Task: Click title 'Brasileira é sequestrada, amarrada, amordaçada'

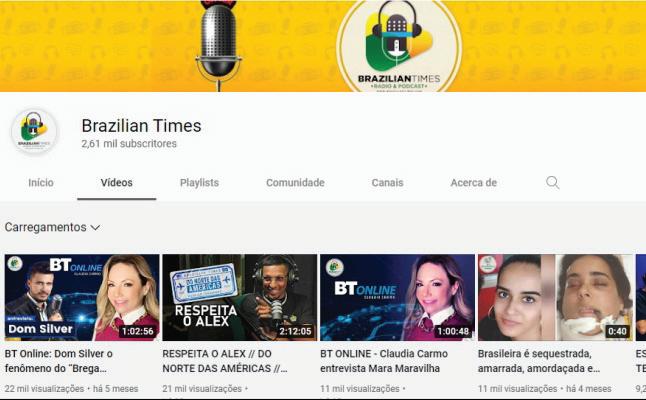Action: 539,361
